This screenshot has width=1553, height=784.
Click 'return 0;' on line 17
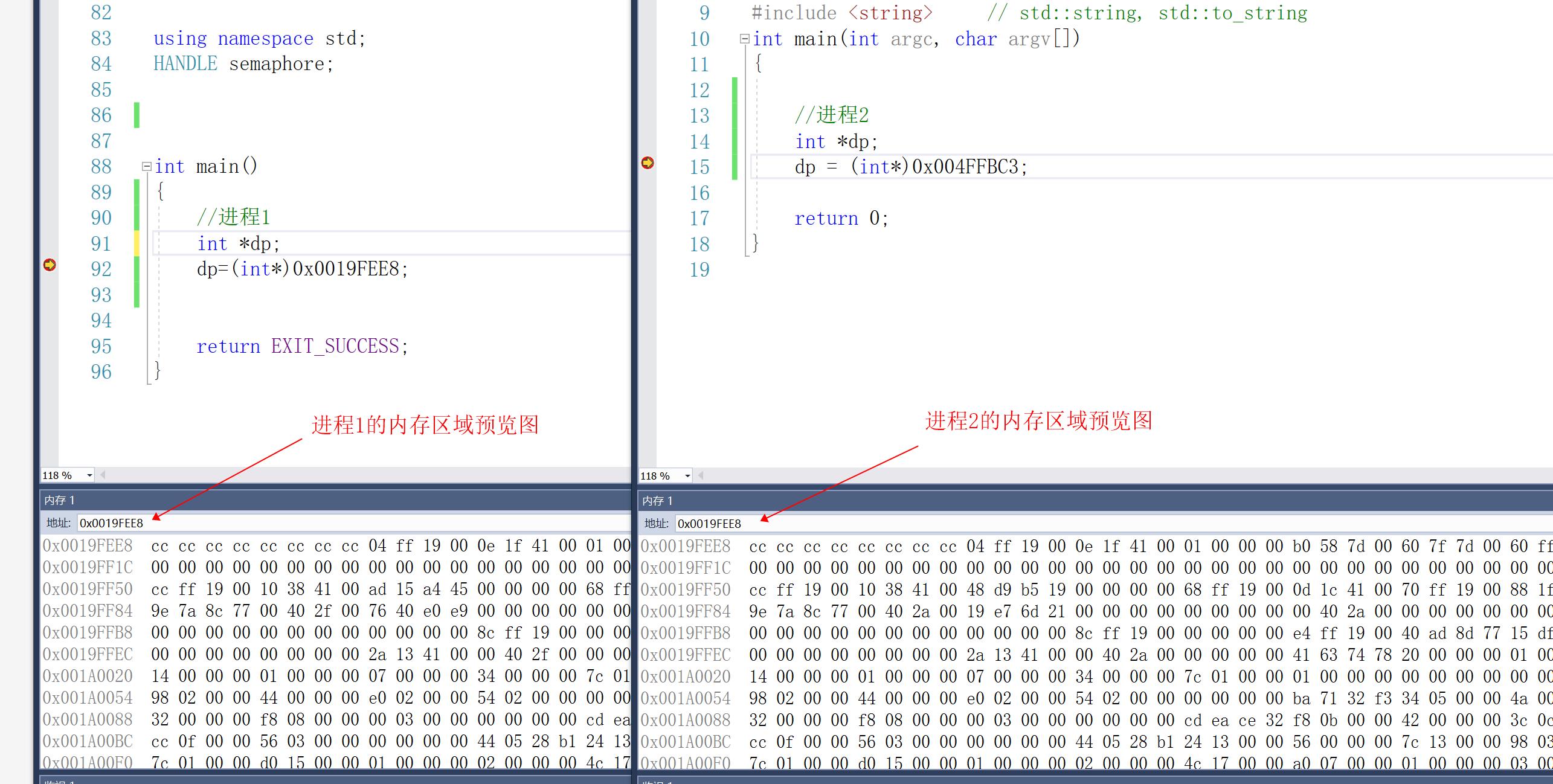(x=841, y=218)
